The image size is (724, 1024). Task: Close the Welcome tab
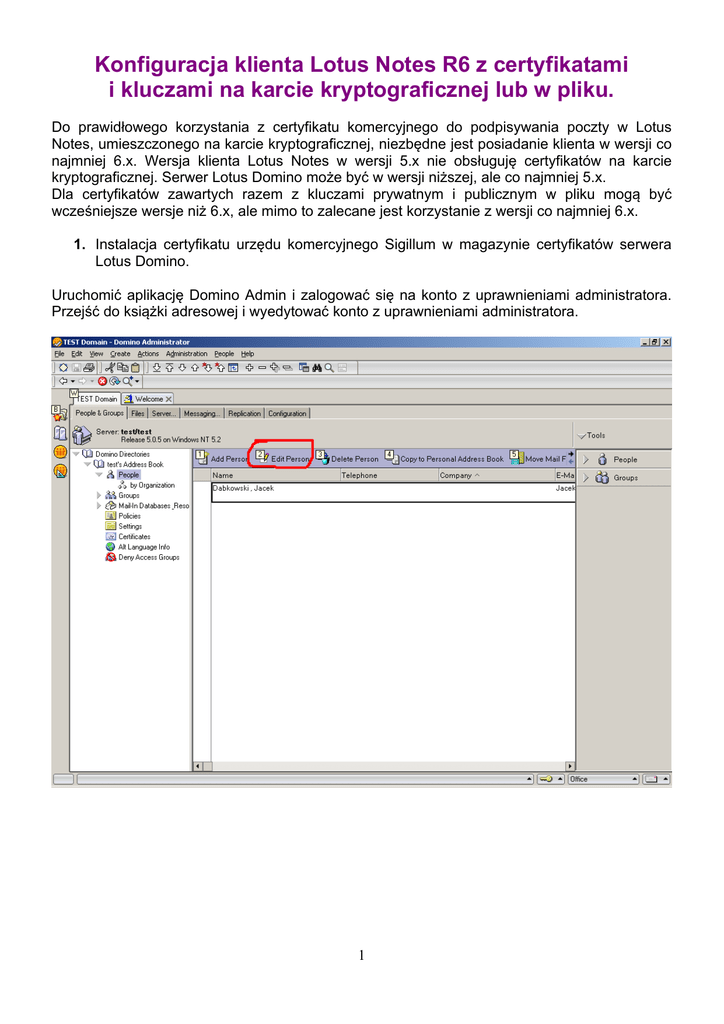tap(169, 399)
